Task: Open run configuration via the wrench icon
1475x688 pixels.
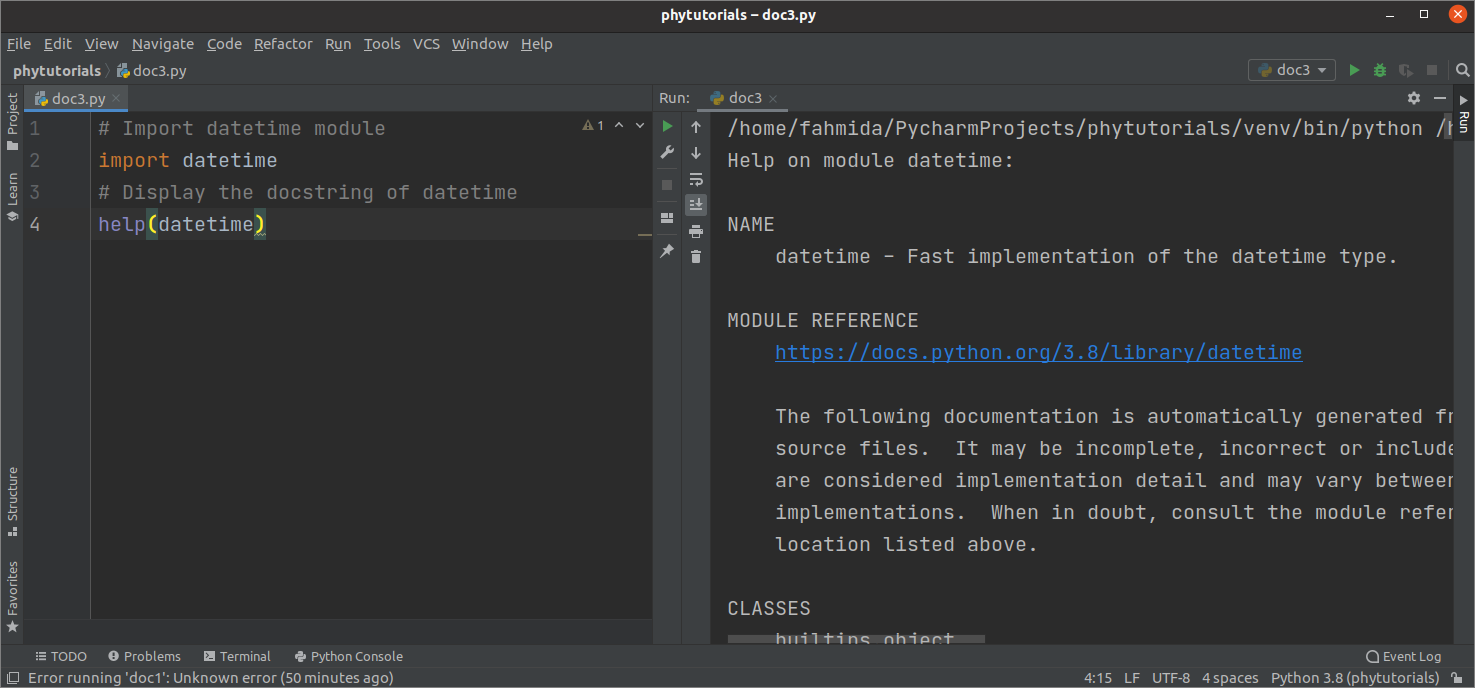Action: point(667,152)
